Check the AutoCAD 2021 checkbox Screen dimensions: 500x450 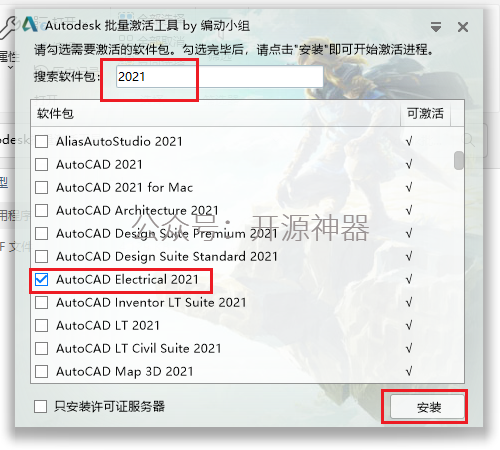(41, 164)
